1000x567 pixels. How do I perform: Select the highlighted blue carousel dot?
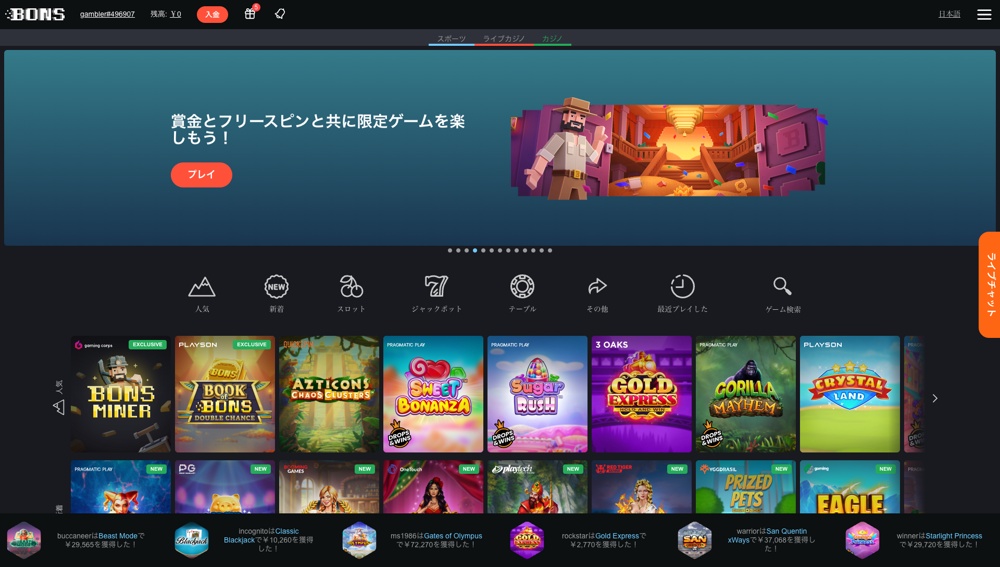tap(474, 251)
